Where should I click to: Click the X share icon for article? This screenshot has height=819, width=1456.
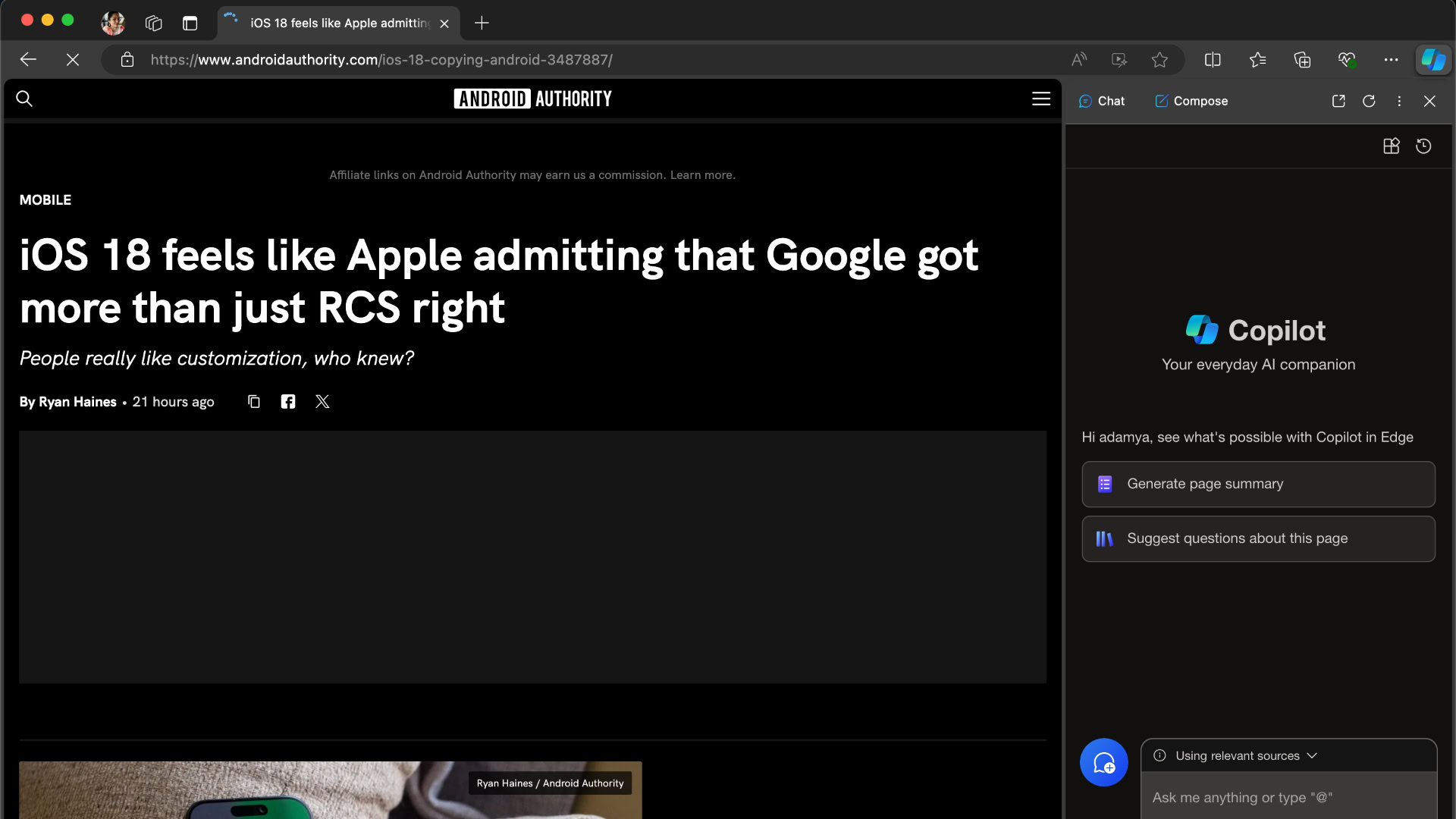pyautogui.click(x=322, y=401)
